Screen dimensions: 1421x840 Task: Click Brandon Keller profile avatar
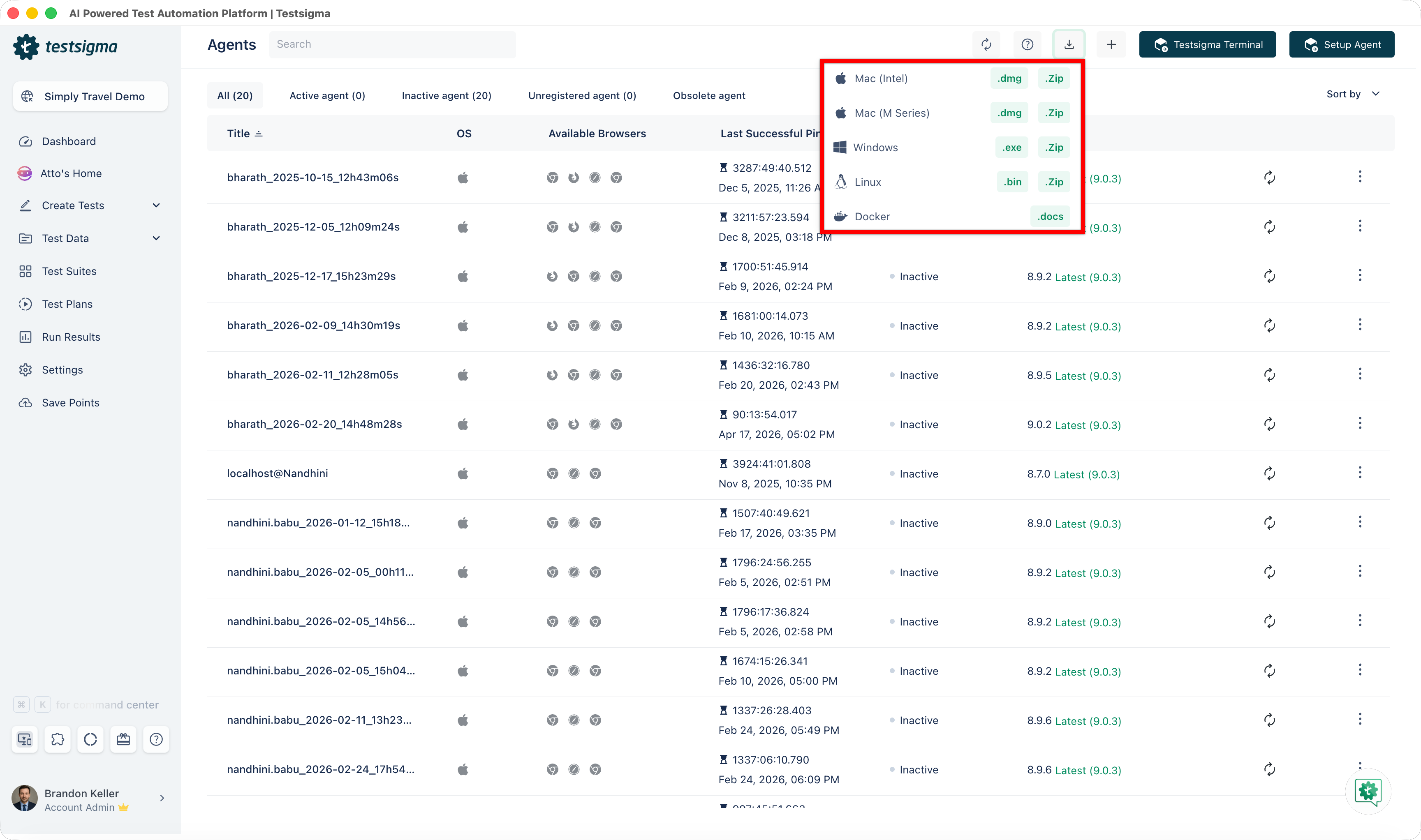(x=24, y=798)
